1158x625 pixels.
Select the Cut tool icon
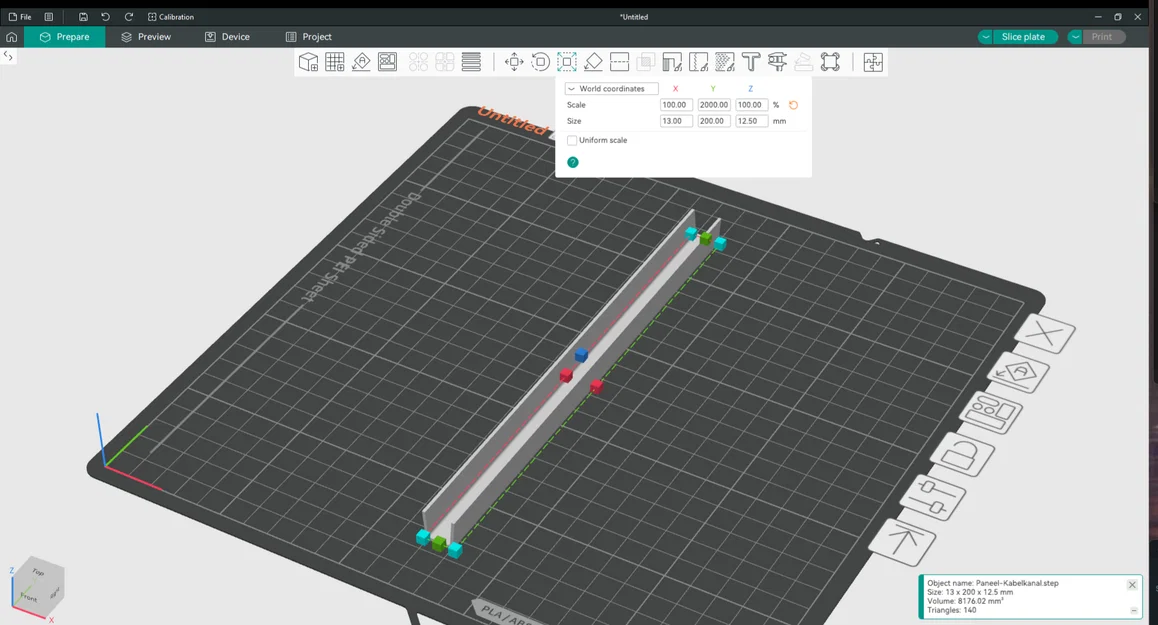click(620, 62)
